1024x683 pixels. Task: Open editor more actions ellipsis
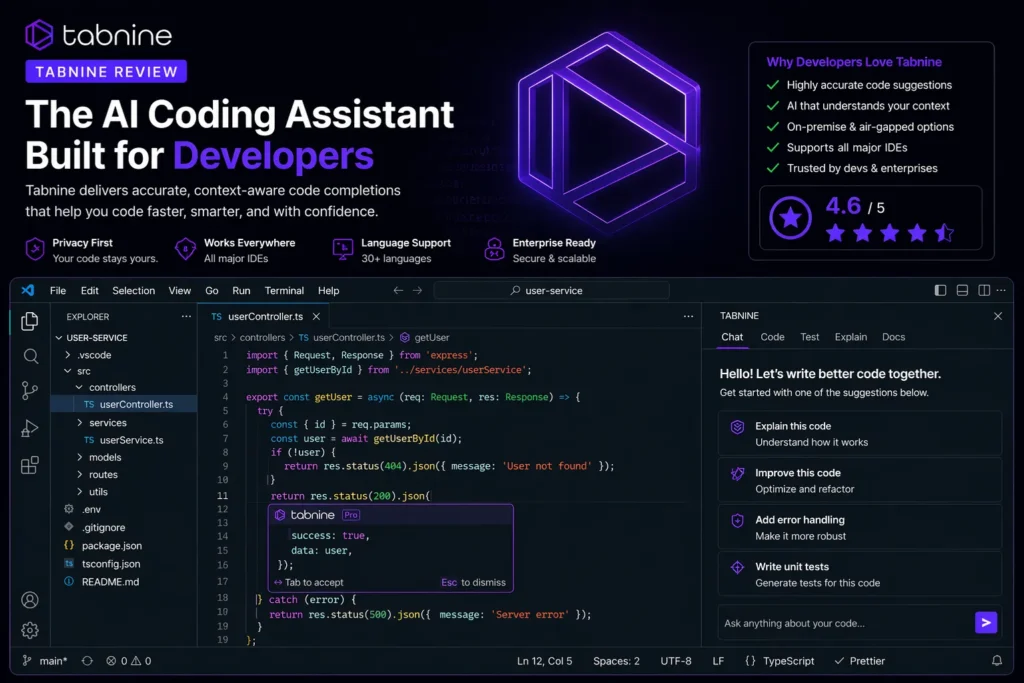click(688, 316)
